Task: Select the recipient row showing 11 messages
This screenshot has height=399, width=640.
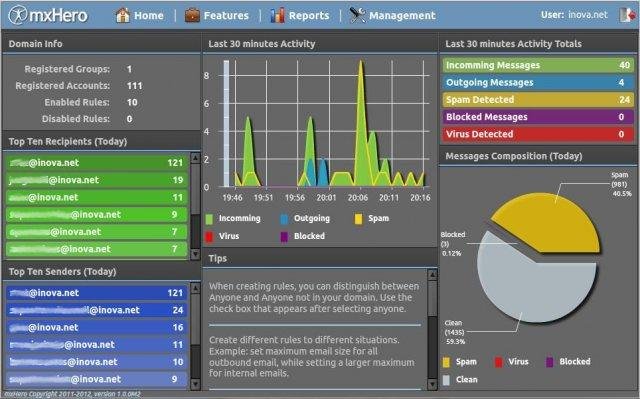Action: click(x=97, y=197)
